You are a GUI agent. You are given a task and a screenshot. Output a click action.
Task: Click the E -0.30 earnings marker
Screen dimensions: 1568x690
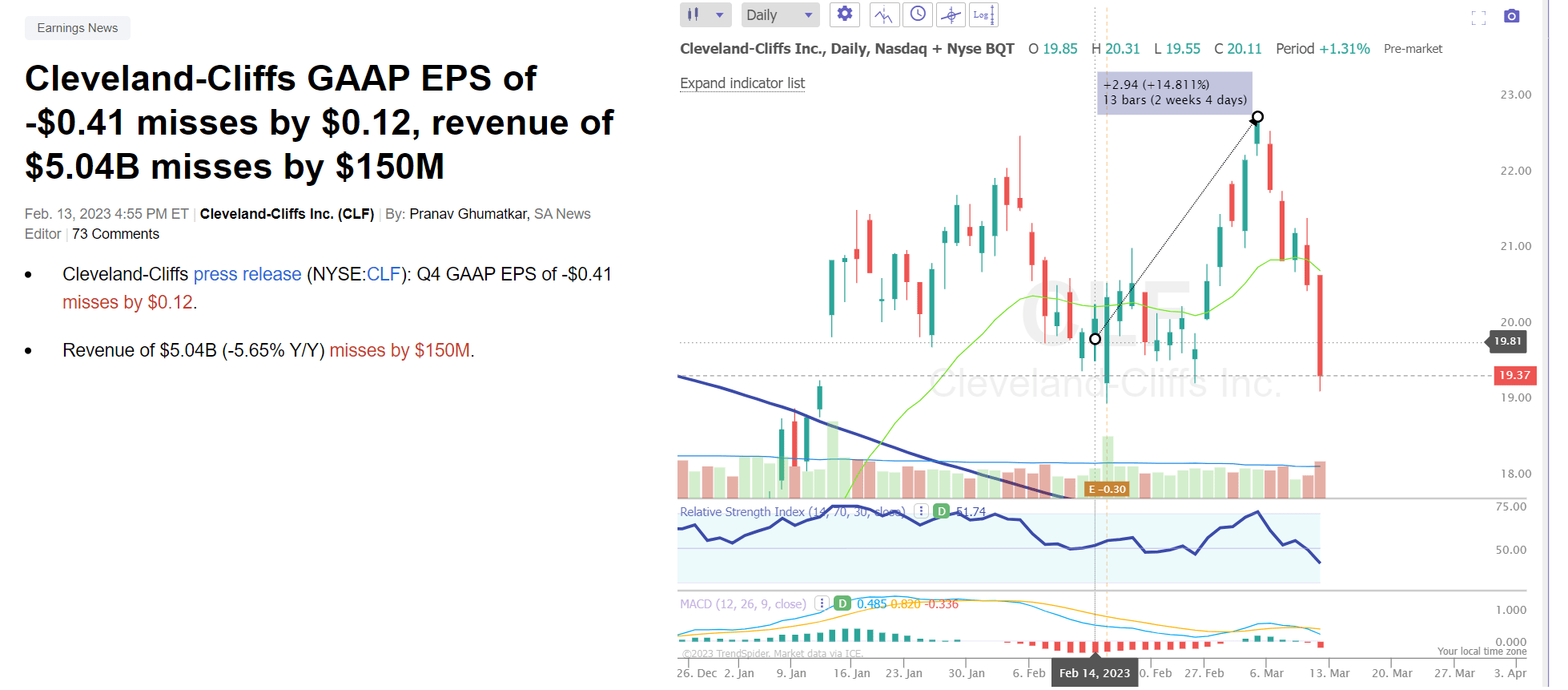(1107, 489)
